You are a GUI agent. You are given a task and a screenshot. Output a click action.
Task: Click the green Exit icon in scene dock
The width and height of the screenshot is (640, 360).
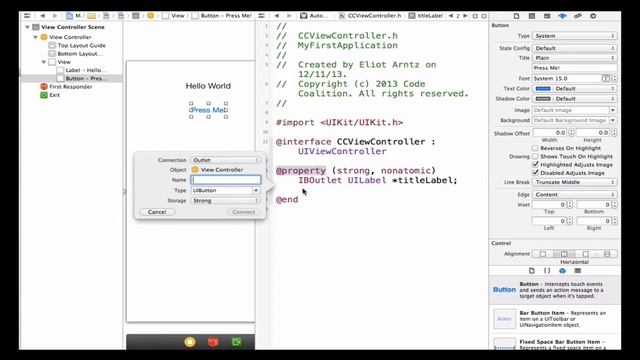236,342
